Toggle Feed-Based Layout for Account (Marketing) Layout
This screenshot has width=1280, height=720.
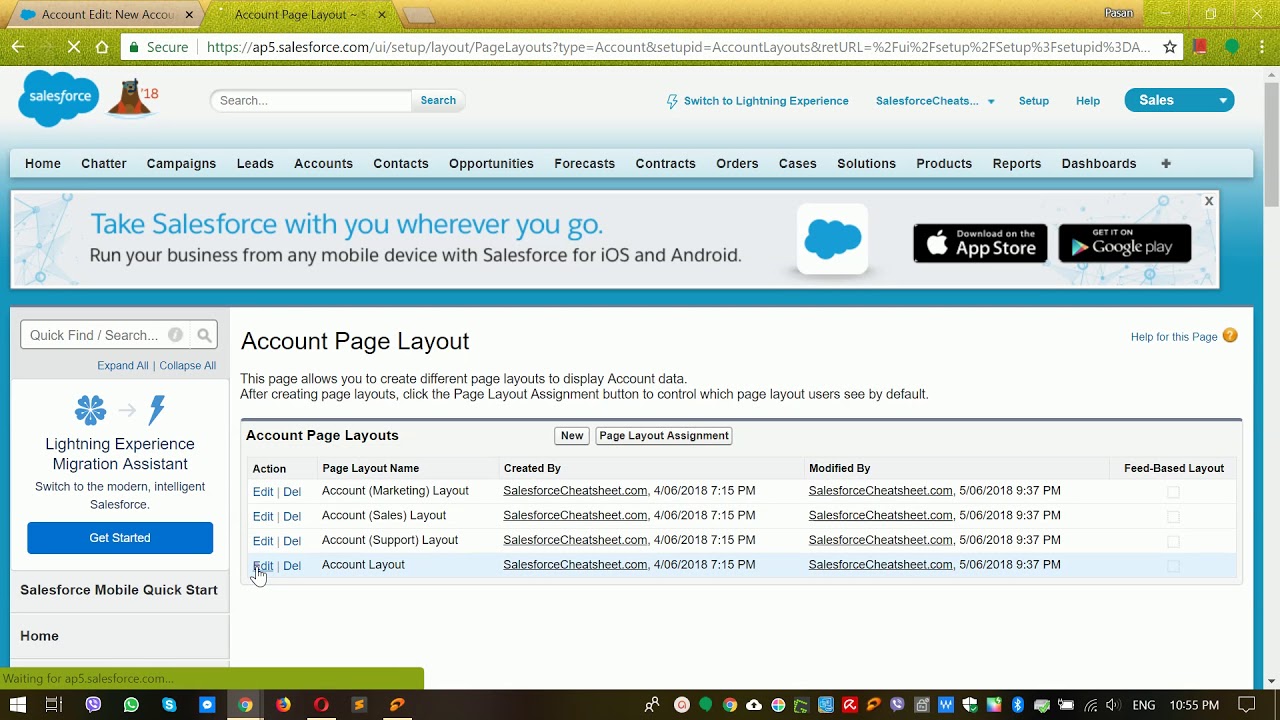point(1173,492)
